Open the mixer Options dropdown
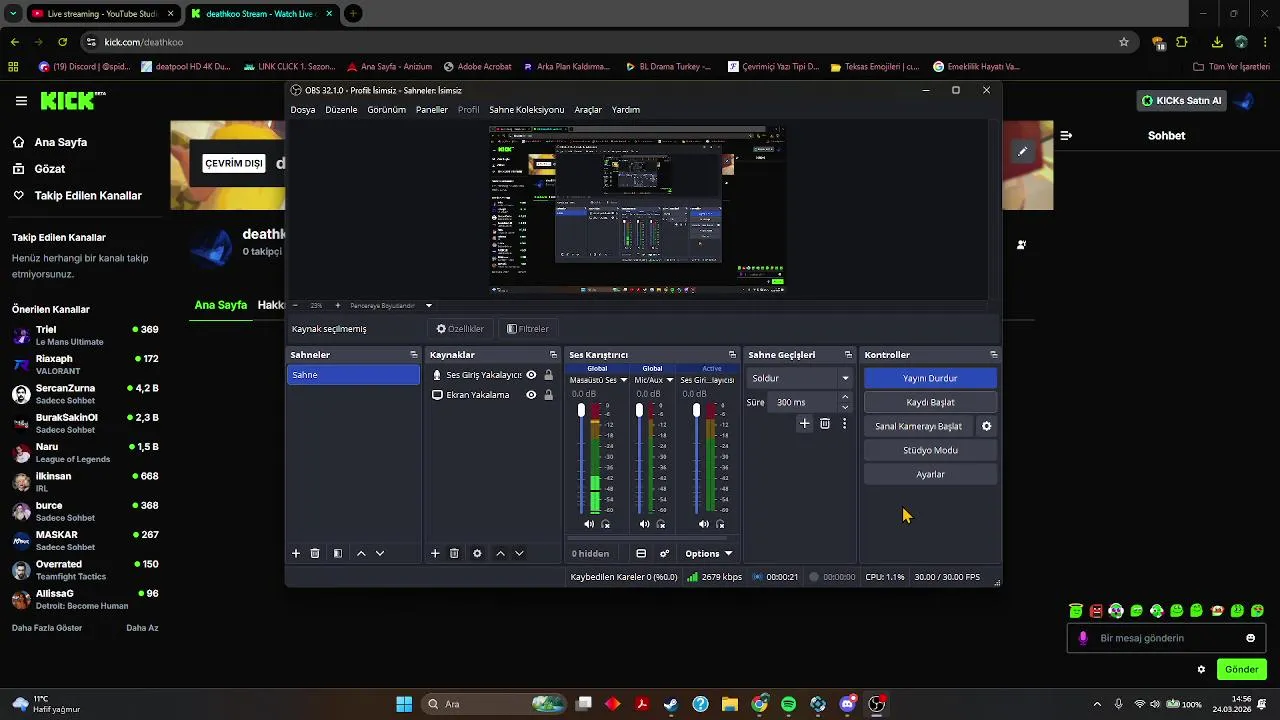Screen dimensions: 1280x720 [x=708, y=553]
